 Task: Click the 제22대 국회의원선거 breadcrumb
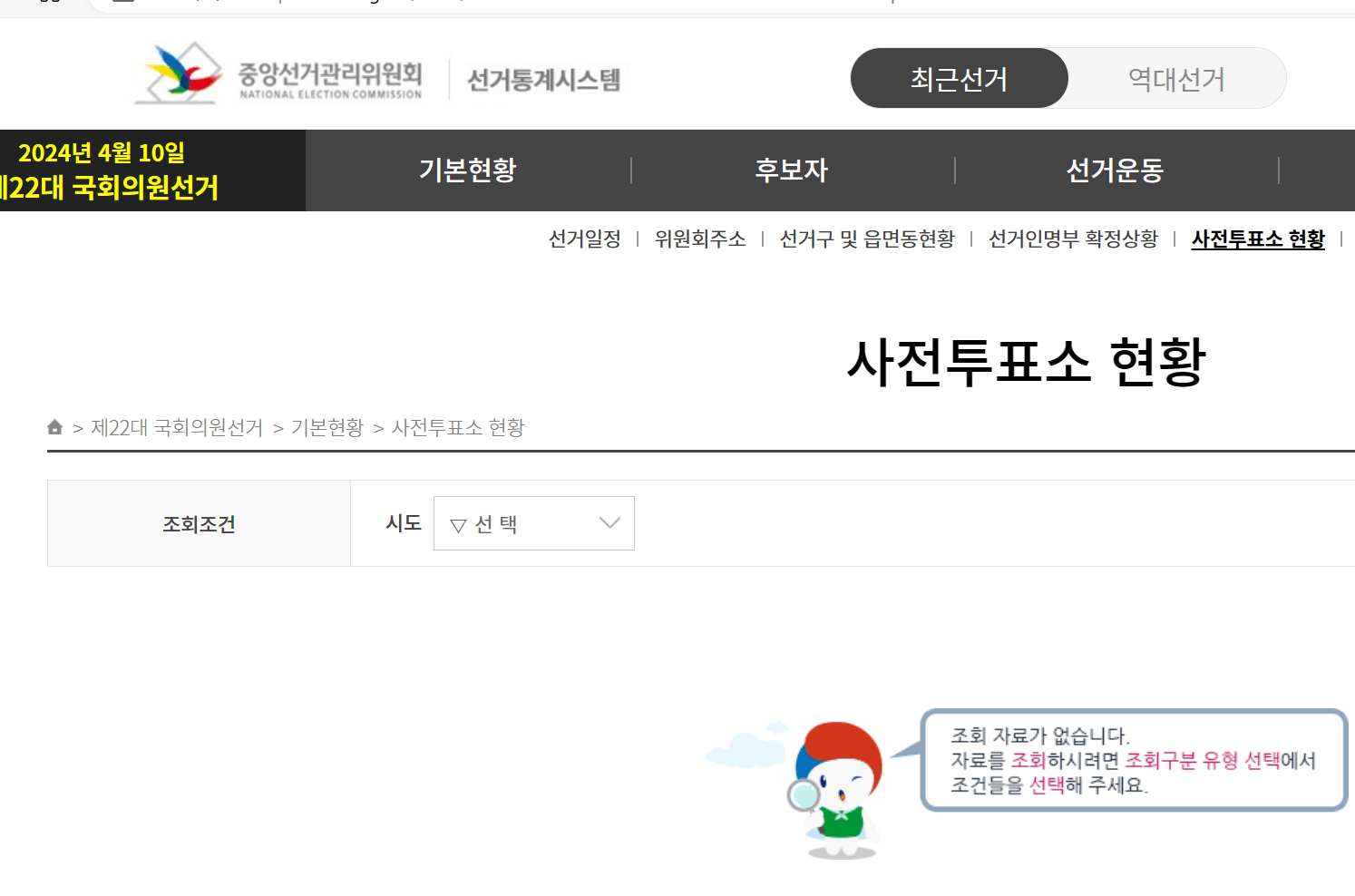(x=178, y=427)
